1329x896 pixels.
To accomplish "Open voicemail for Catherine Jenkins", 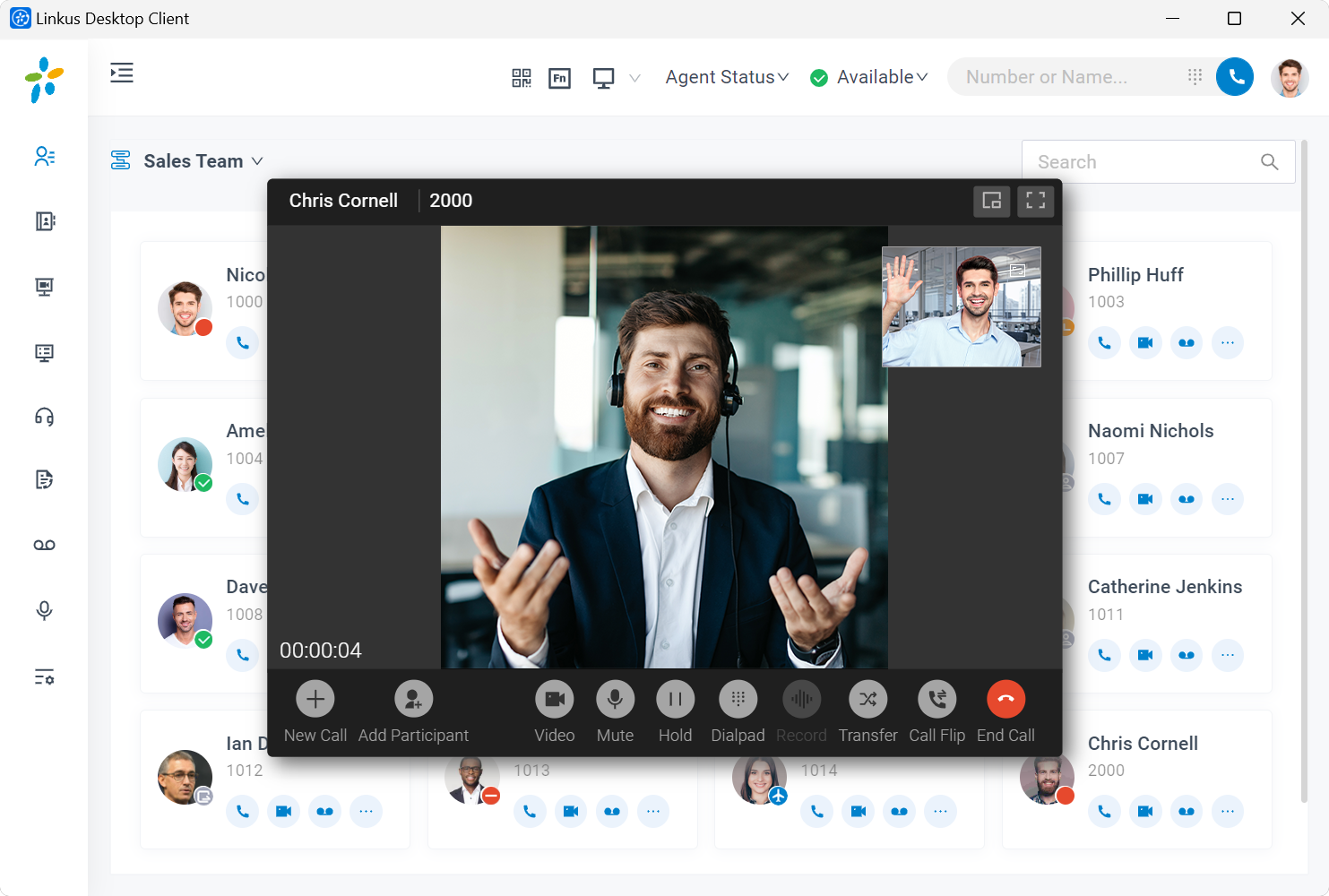I will tap(1187, 655).
